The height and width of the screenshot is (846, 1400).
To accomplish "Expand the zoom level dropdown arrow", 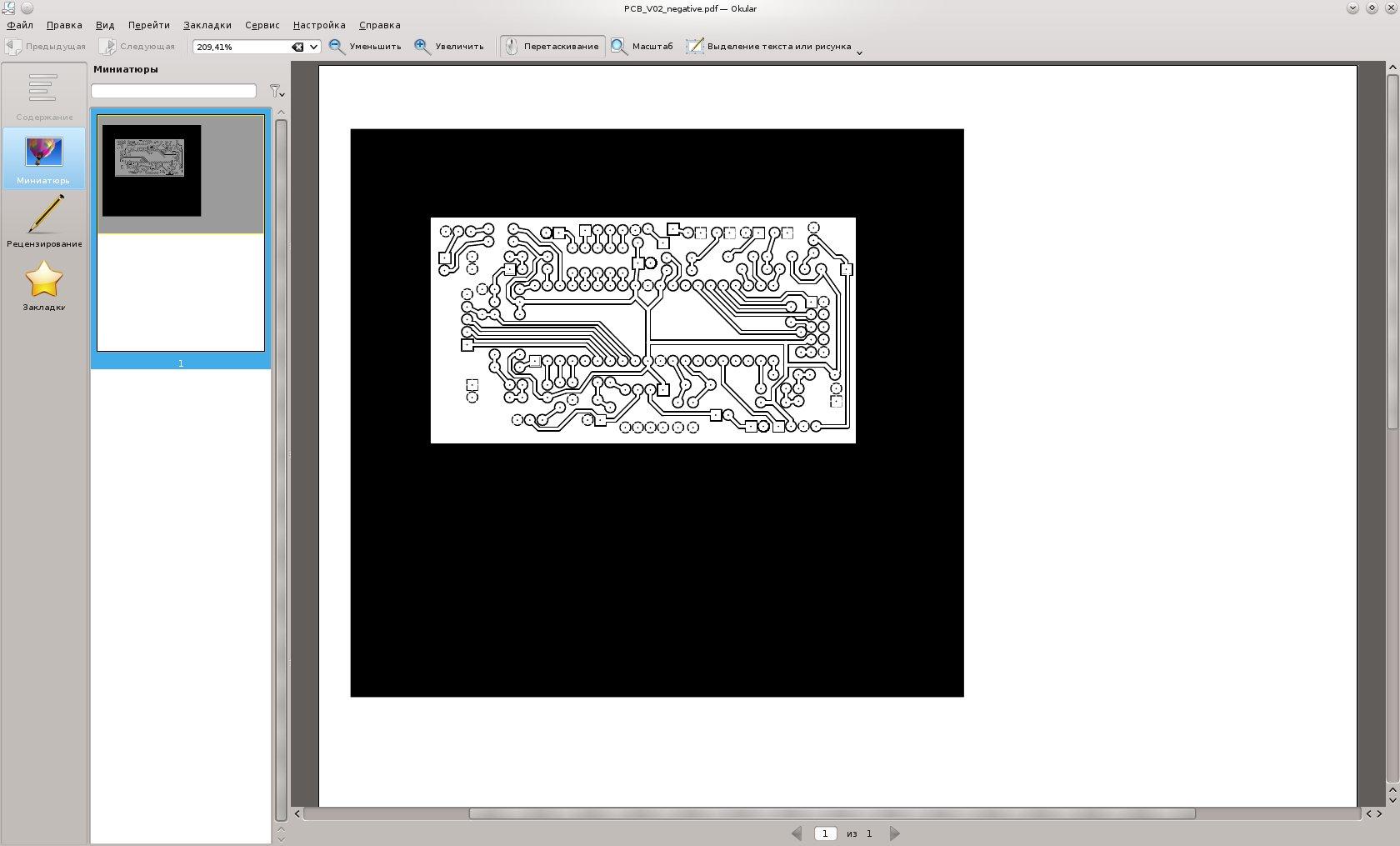I will pyautogui.click(x=313, y=47).
